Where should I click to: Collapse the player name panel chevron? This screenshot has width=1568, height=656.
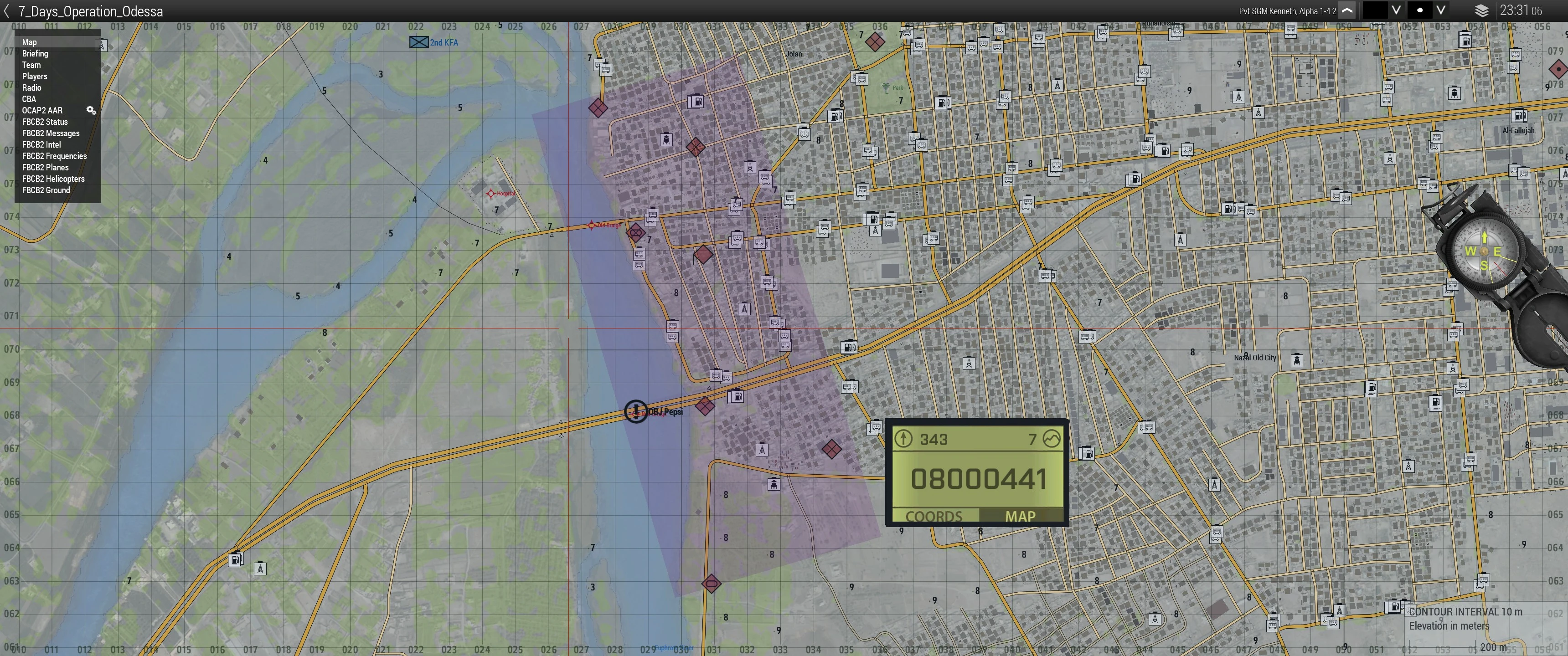[1348, 10]
